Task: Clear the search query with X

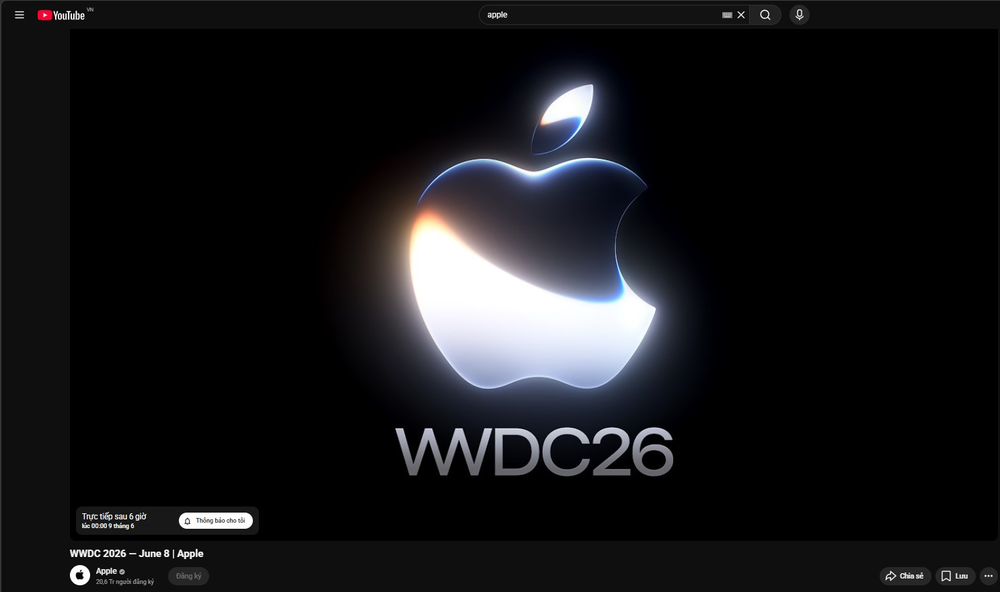Action: pos(741,15)
